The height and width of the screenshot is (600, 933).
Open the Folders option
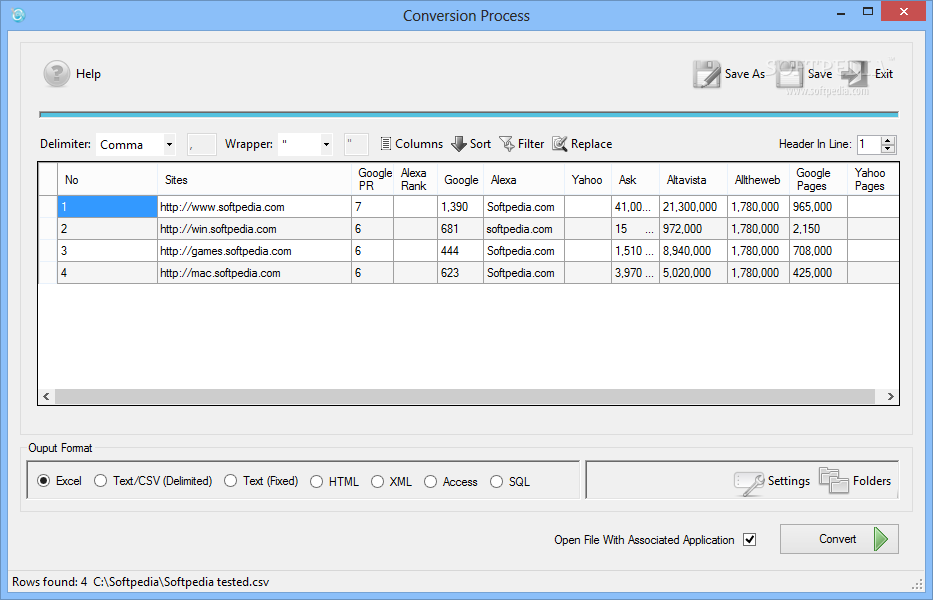(855, 481)
